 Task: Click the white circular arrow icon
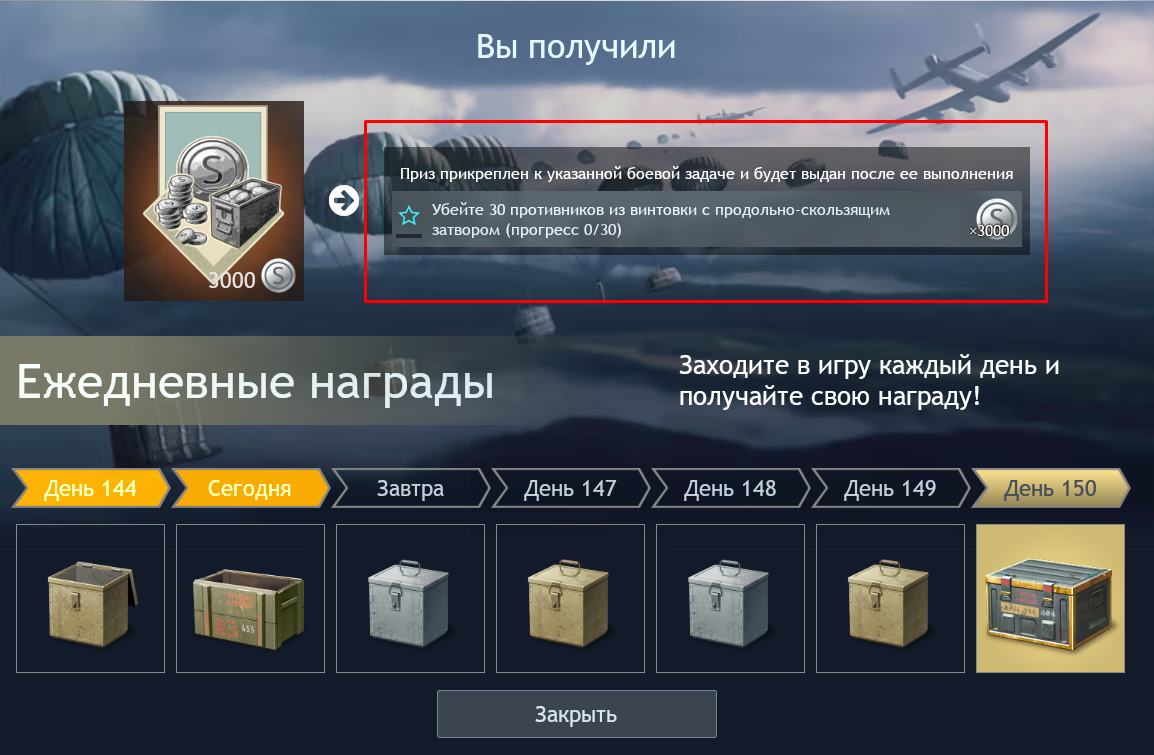tap(344, 200)
